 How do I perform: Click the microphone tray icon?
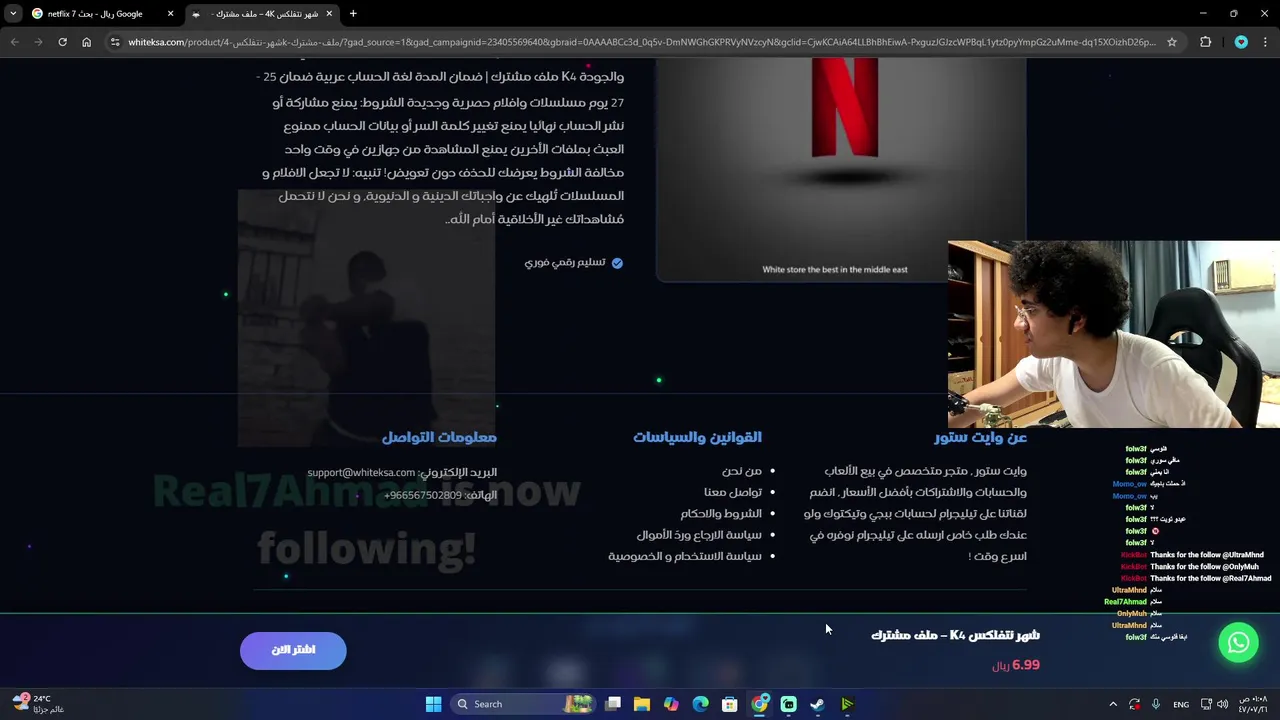[1156, 704]
